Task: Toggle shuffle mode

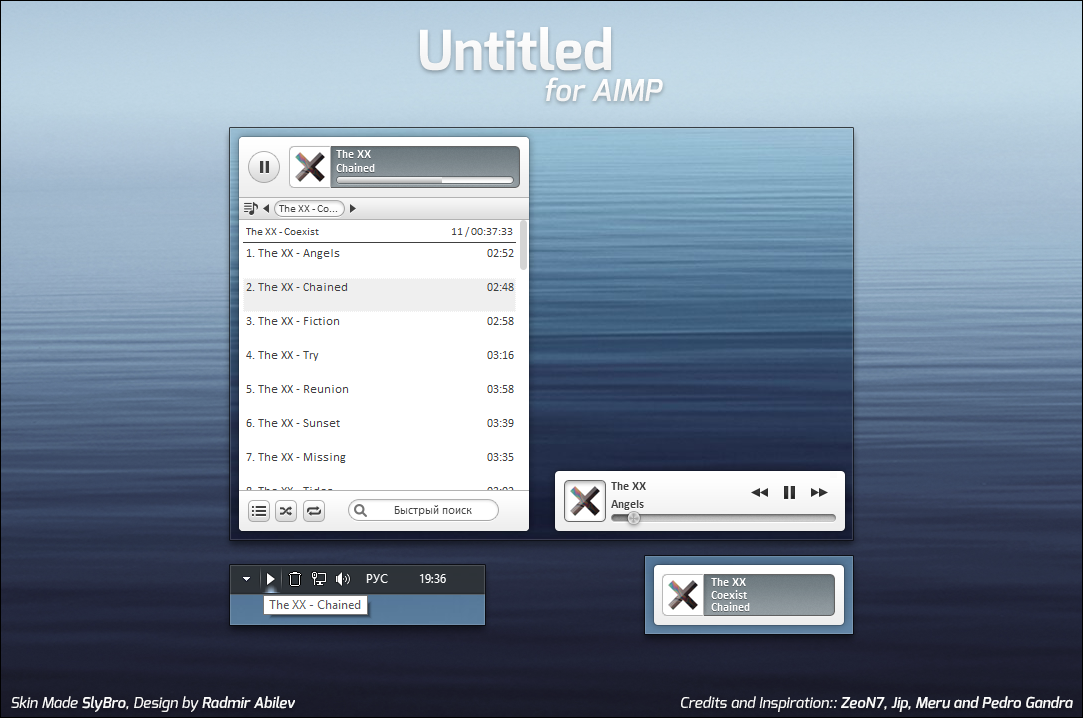Action: coord(286,511)
